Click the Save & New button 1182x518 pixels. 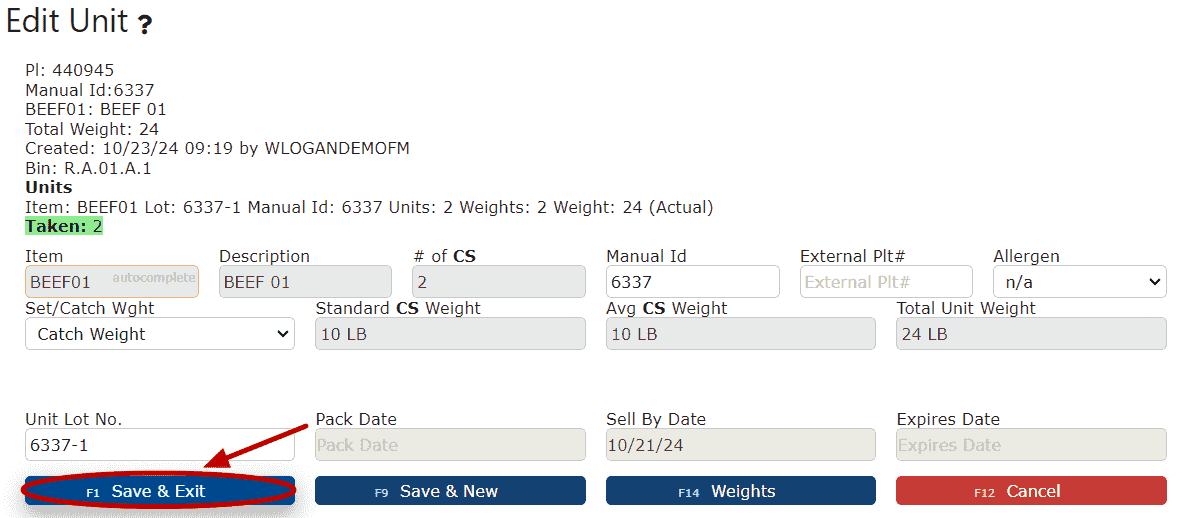450,492
